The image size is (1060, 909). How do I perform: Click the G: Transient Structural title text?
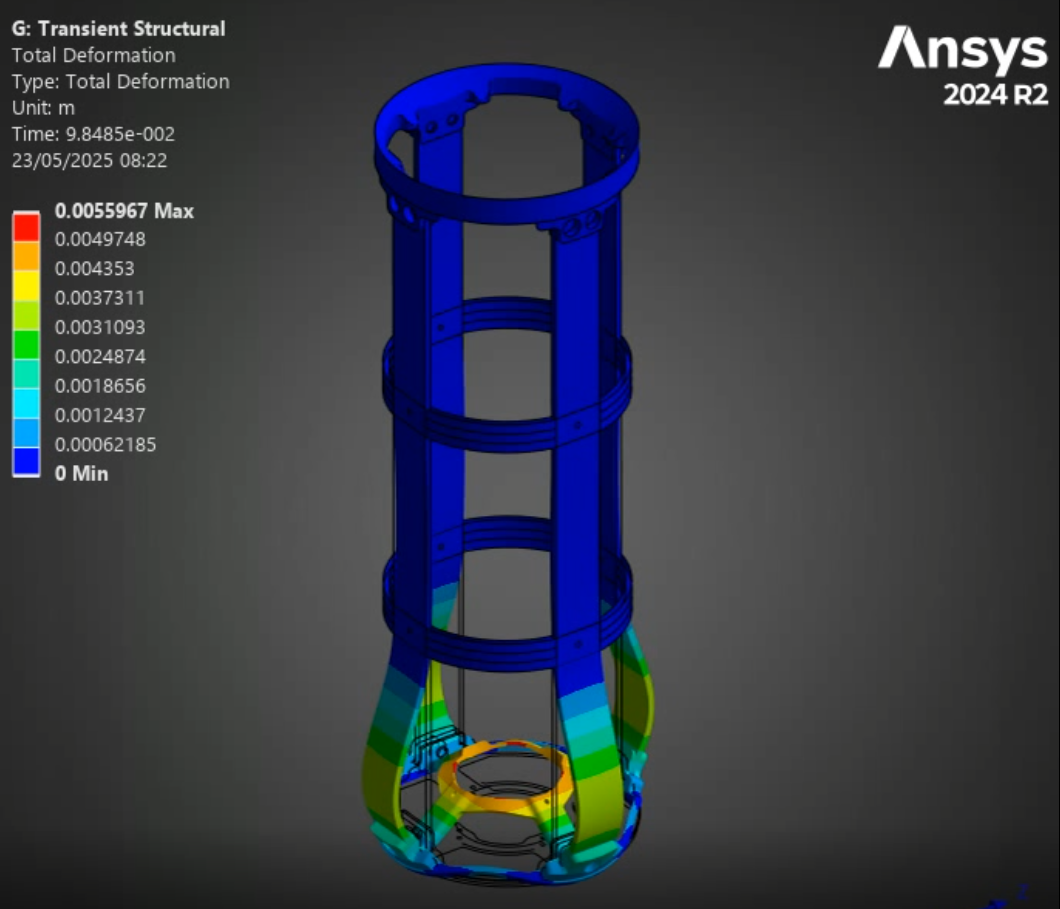118,29
